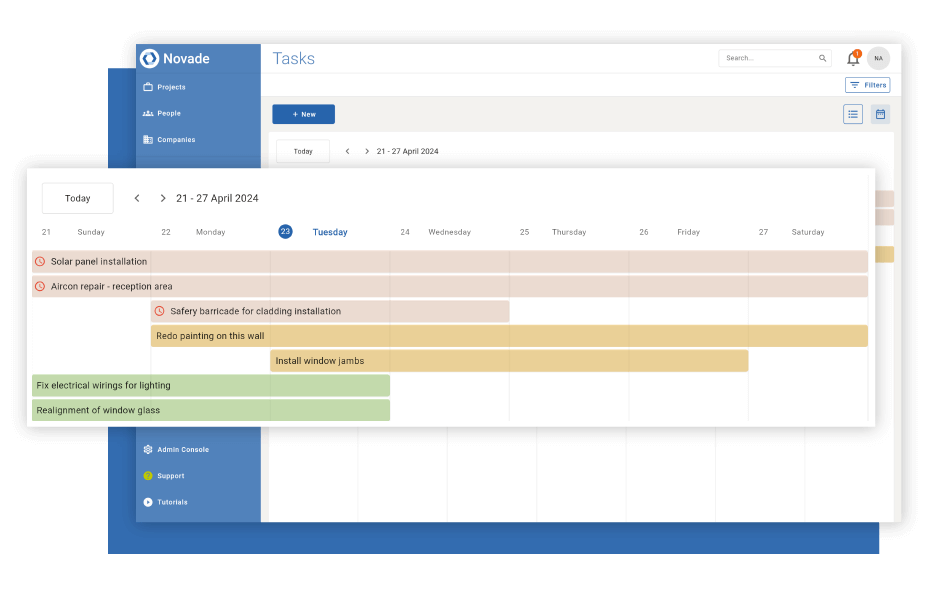Open the user menu via NA avatar
The image size is (930, 600).
878,58
